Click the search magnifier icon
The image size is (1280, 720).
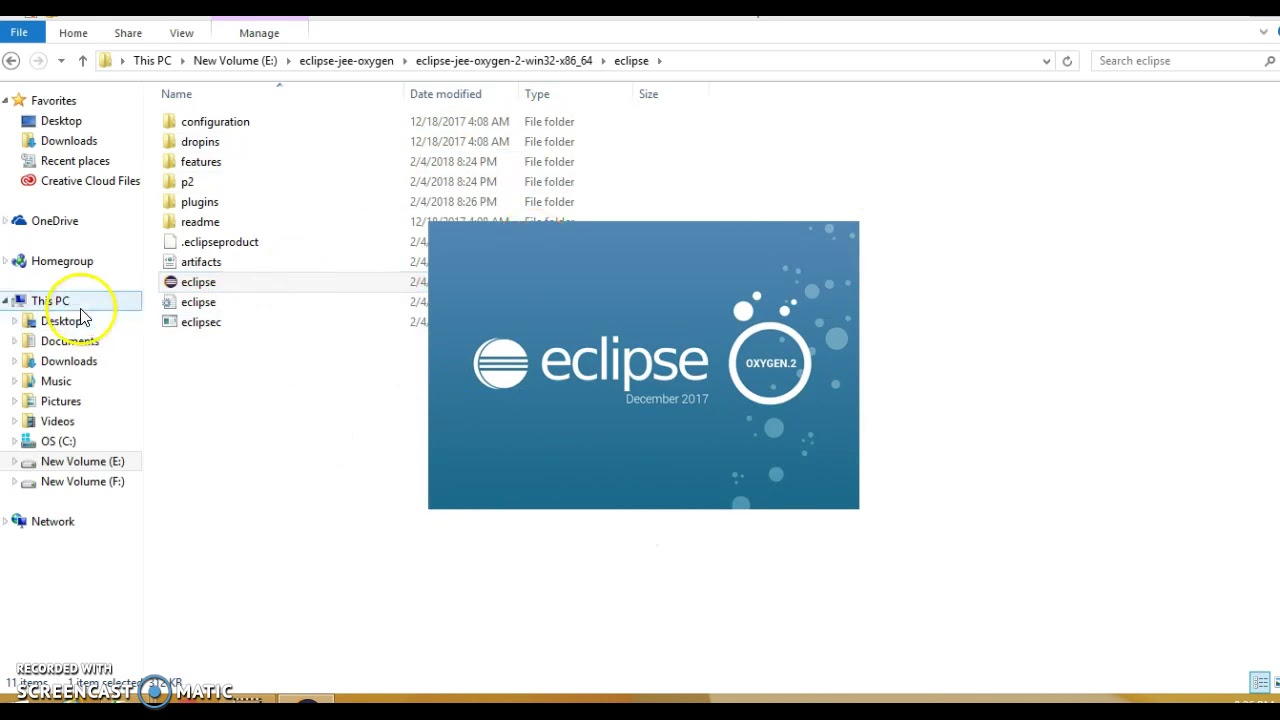point(1270,61)
